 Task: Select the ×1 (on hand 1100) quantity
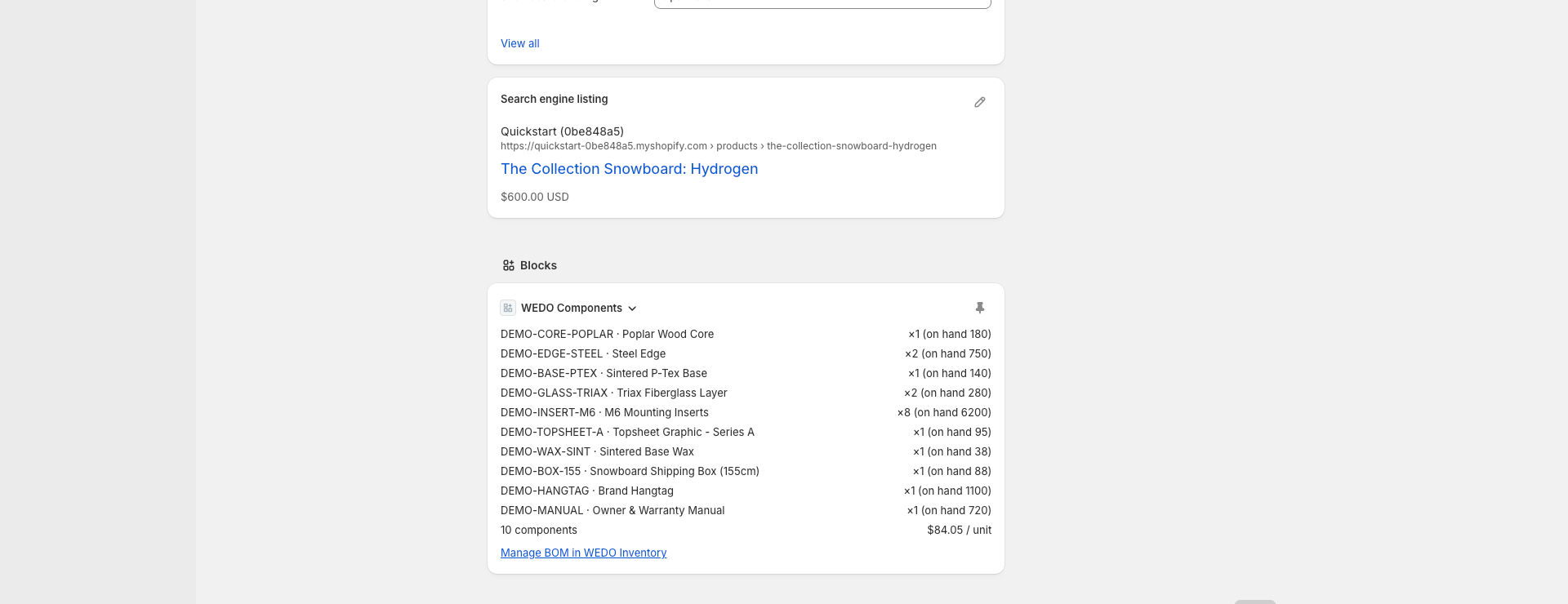pyautogui.click(x=947, y=491)
